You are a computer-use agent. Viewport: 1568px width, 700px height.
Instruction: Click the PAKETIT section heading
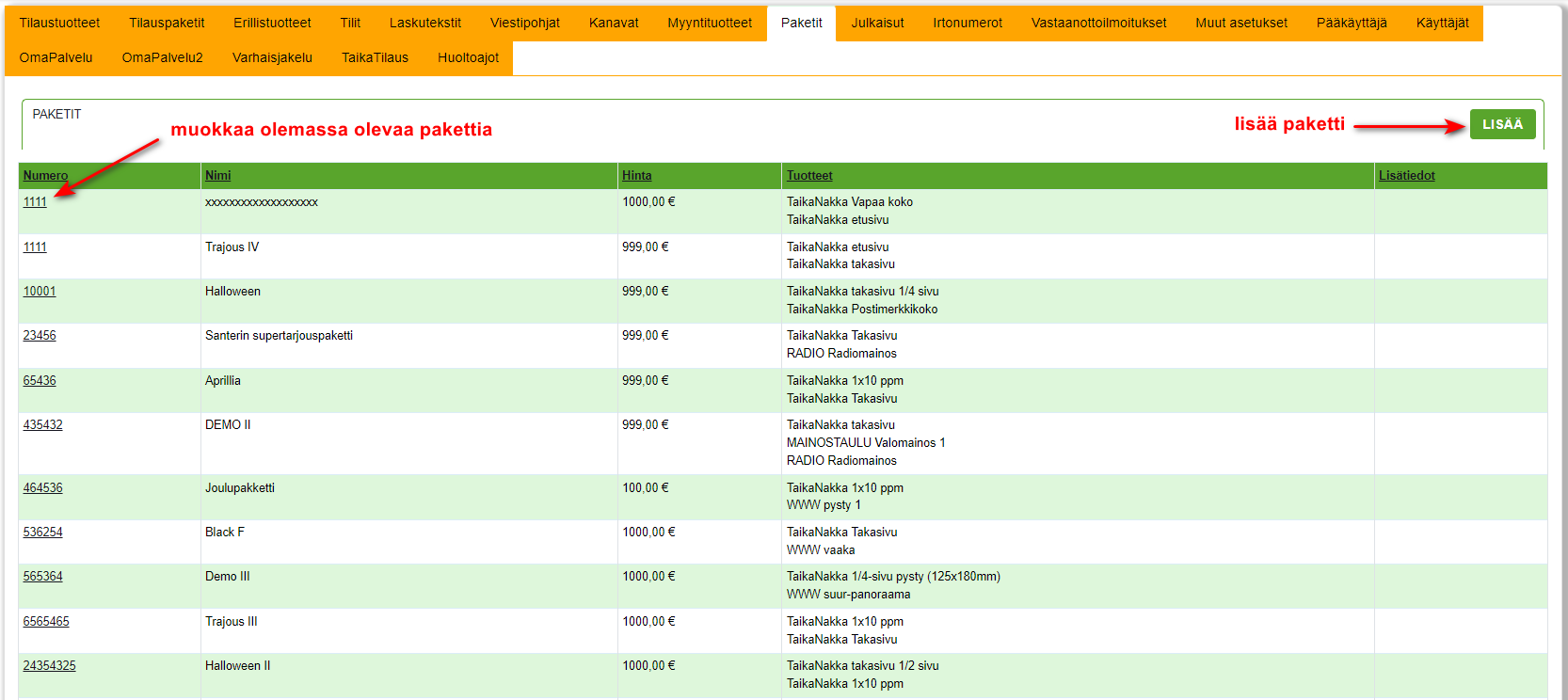pyautogui.click(x=56, y=114)
